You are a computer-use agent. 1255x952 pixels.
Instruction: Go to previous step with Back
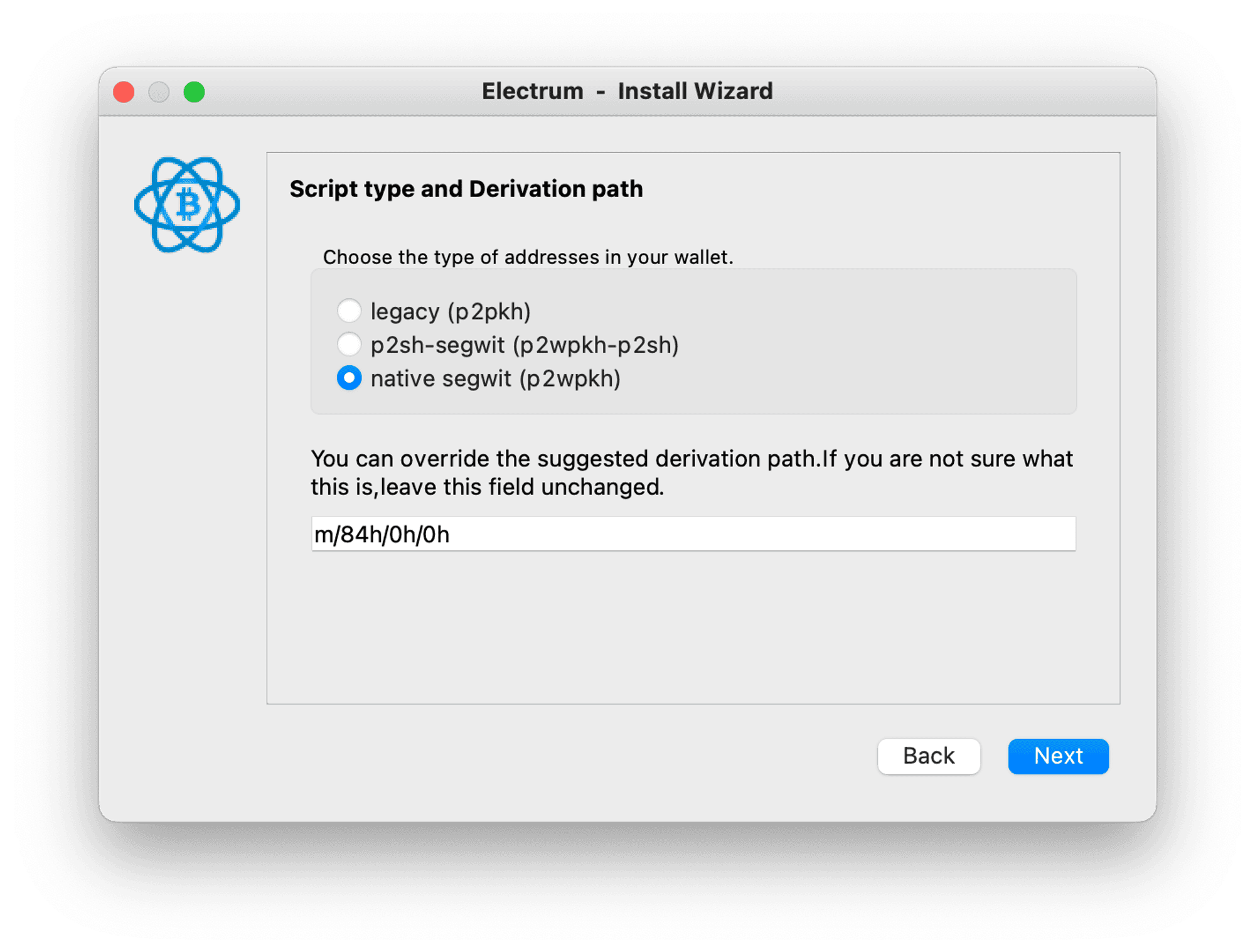(929, 756)
